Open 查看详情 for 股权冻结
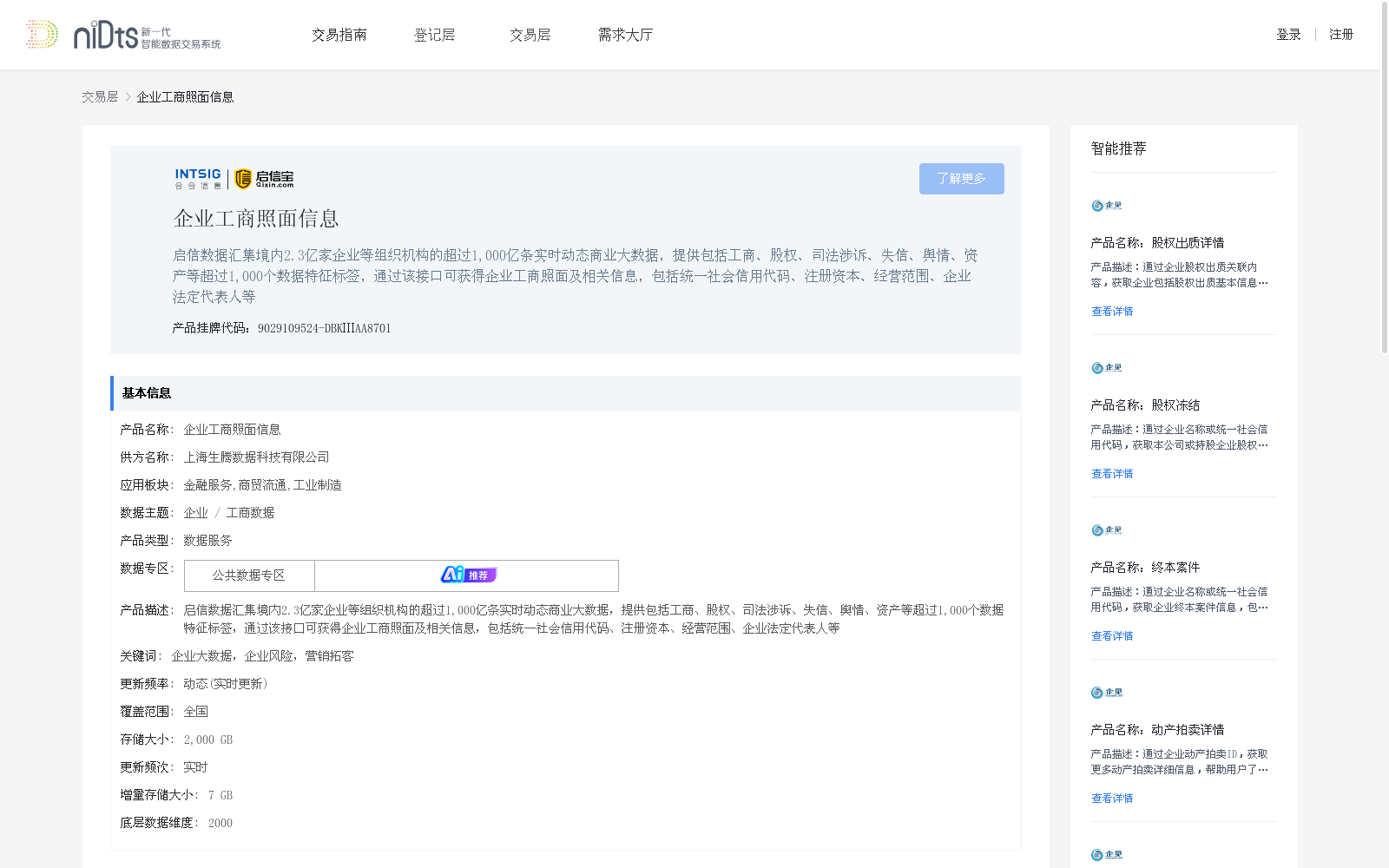The width and height of the screenshot is (1389, 868). coord(1112,474)
